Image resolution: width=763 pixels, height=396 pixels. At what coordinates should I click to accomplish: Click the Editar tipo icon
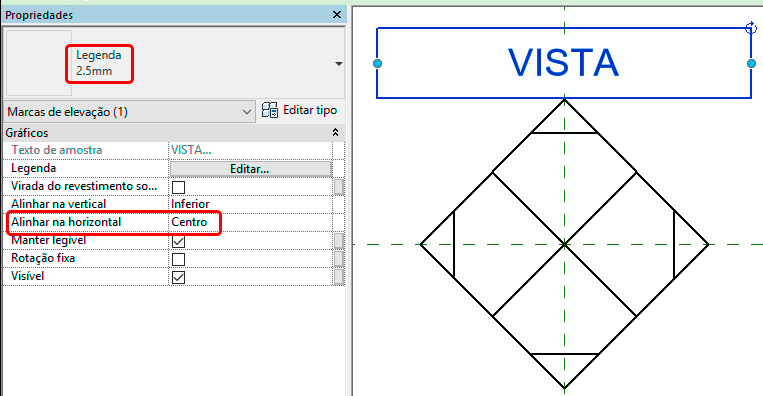270,110
